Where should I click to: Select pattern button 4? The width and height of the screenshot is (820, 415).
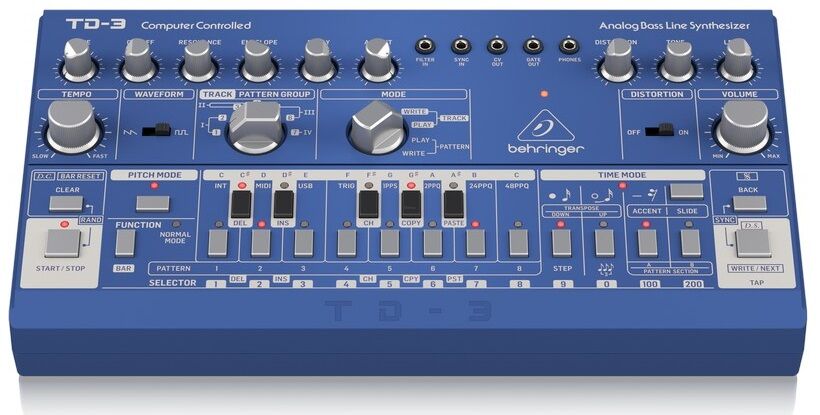pos(347,243)
